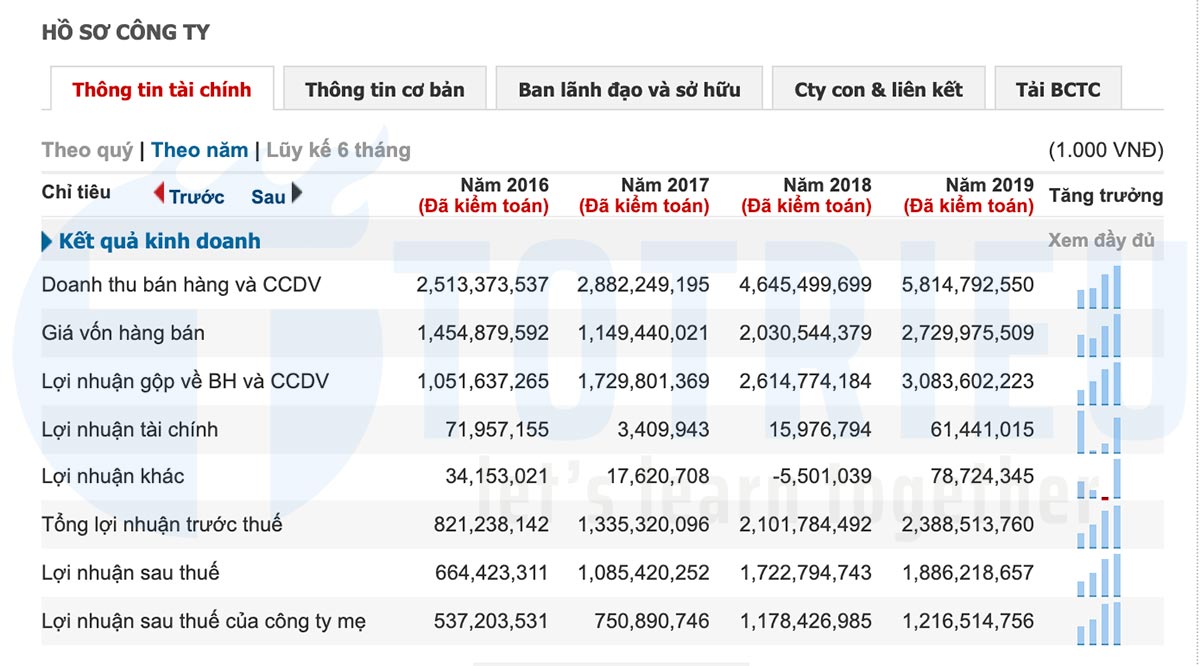Viewport: 1200px width, 666px height.
Task: Click the Lợi nhuận gộp về BH và CCDV label
Action: point(185,381)
